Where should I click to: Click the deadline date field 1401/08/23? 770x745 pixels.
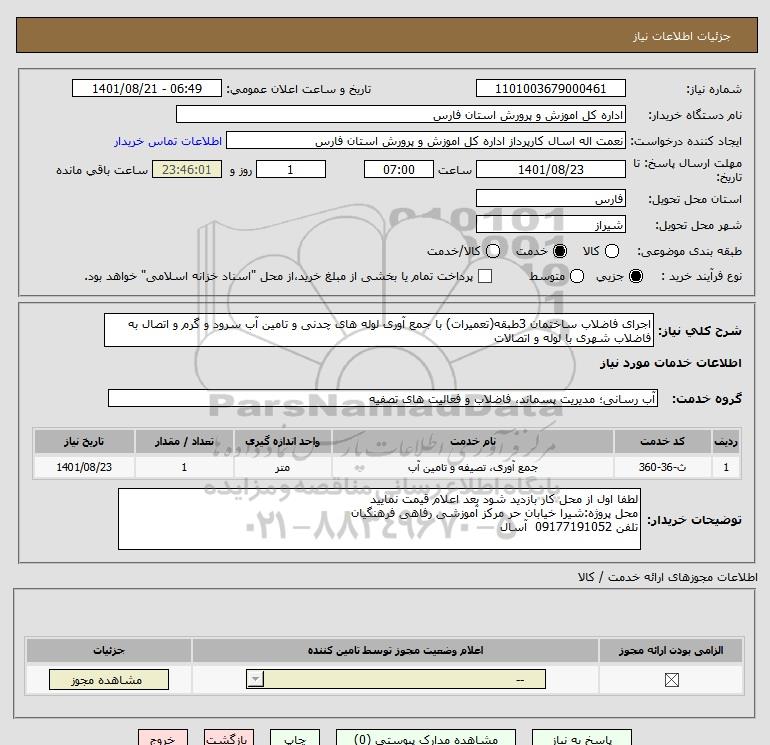(550, 169)
